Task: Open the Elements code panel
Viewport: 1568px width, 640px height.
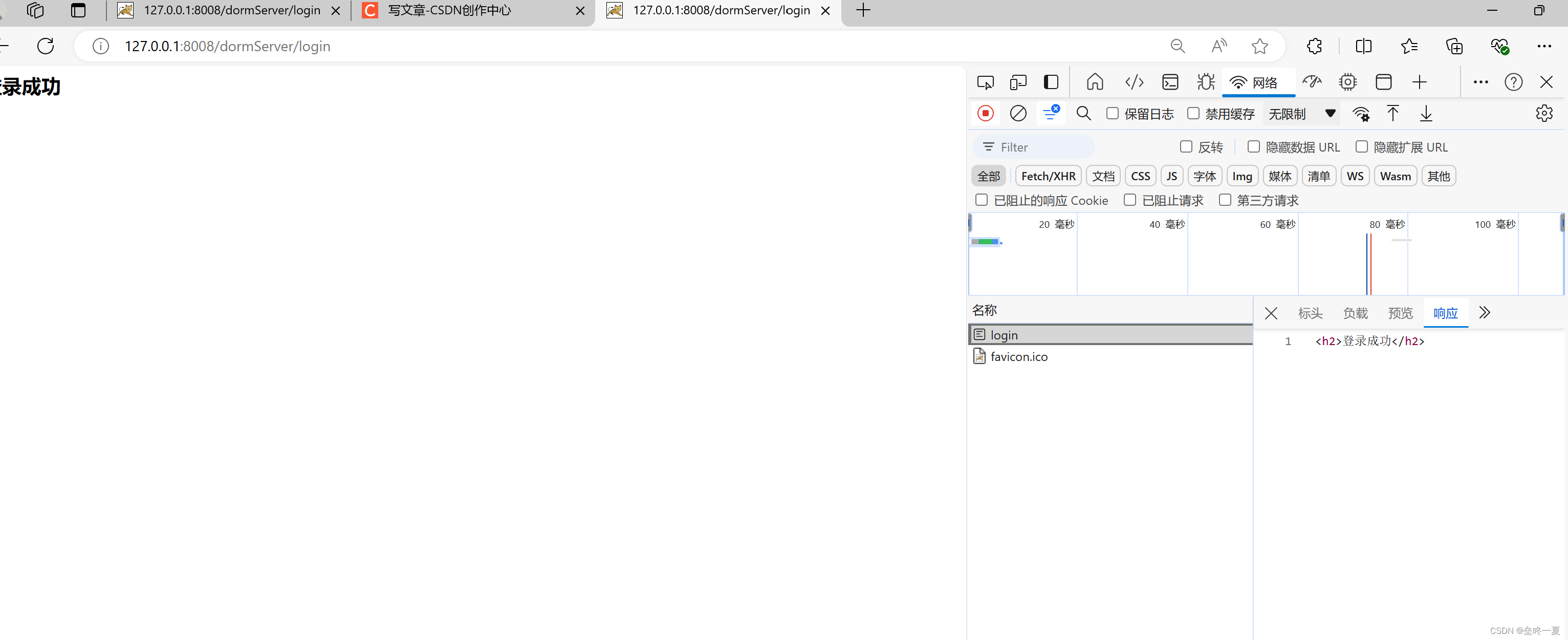Action: 1134,82
